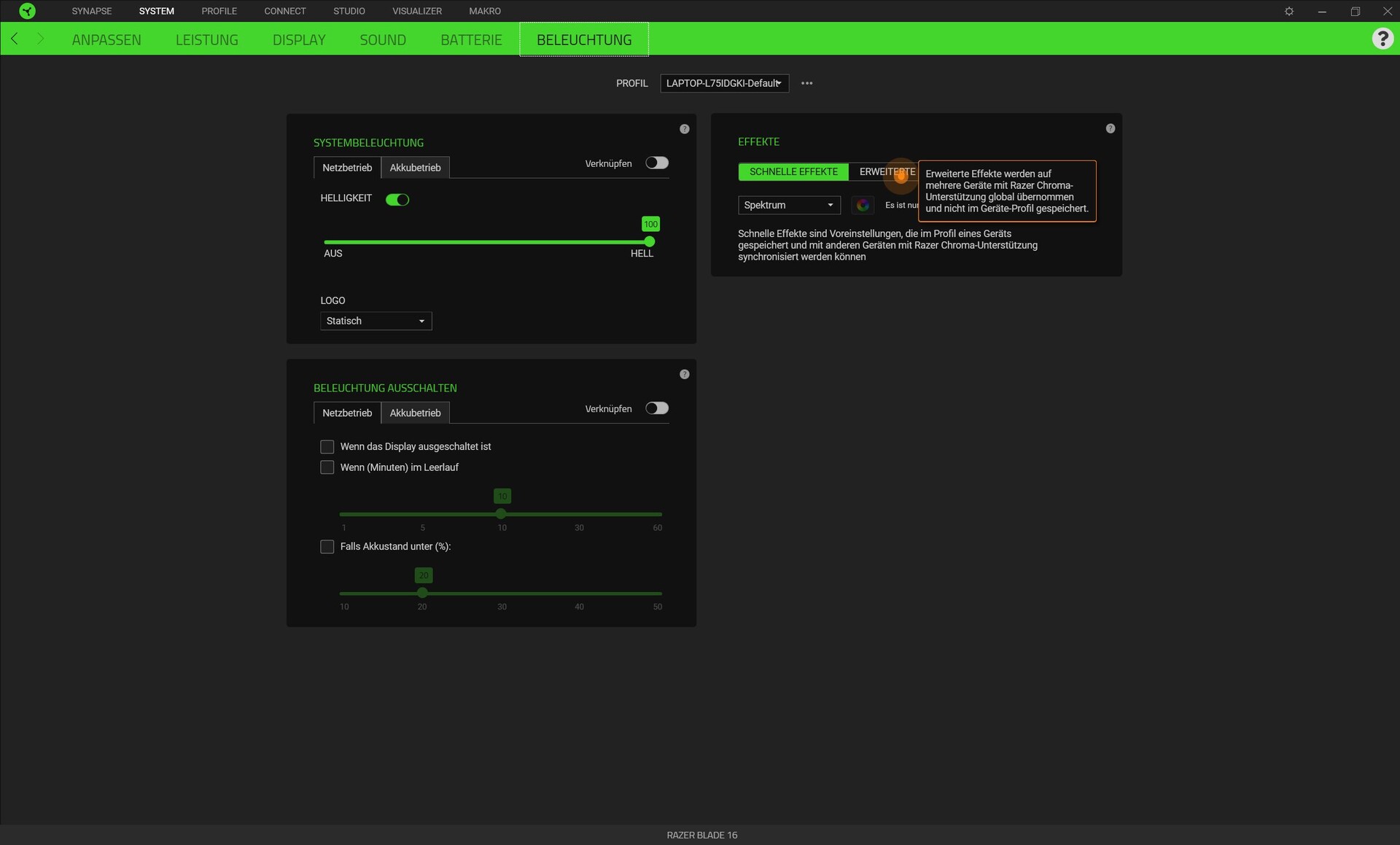The image size is (1400, 845).
Task: Click the large help question mark icon
Action: (x=1382, y=39)
